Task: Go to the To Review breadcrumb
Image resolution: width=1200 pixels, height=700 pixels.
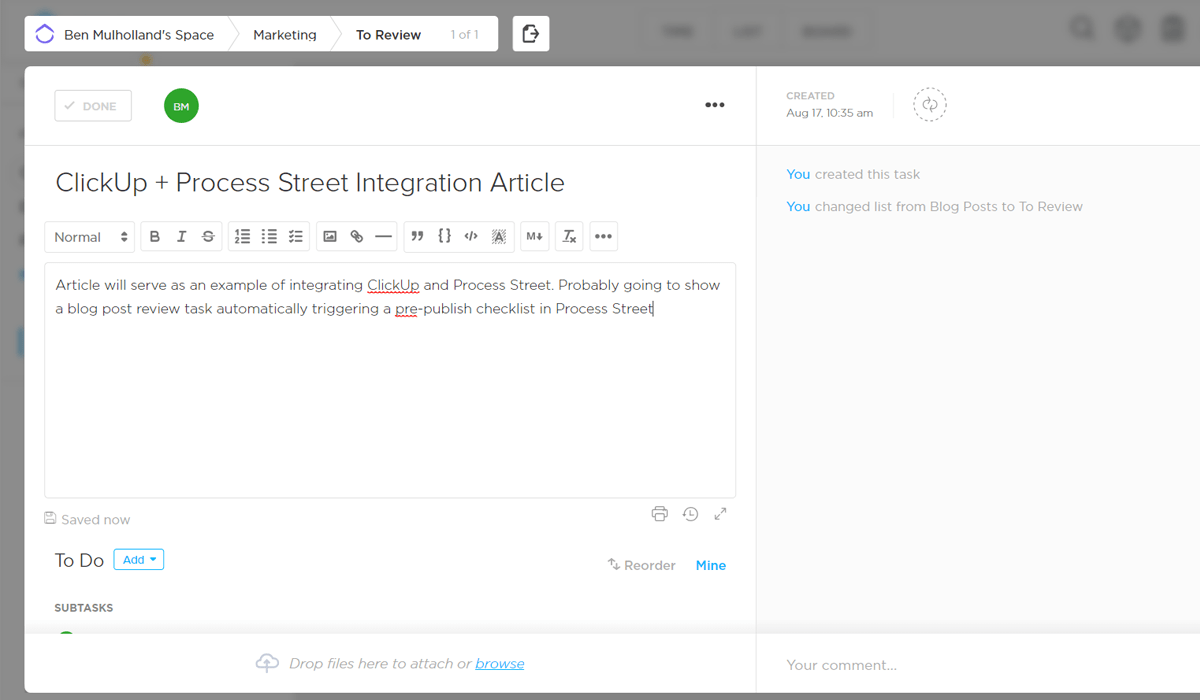Action: [388, 34]
